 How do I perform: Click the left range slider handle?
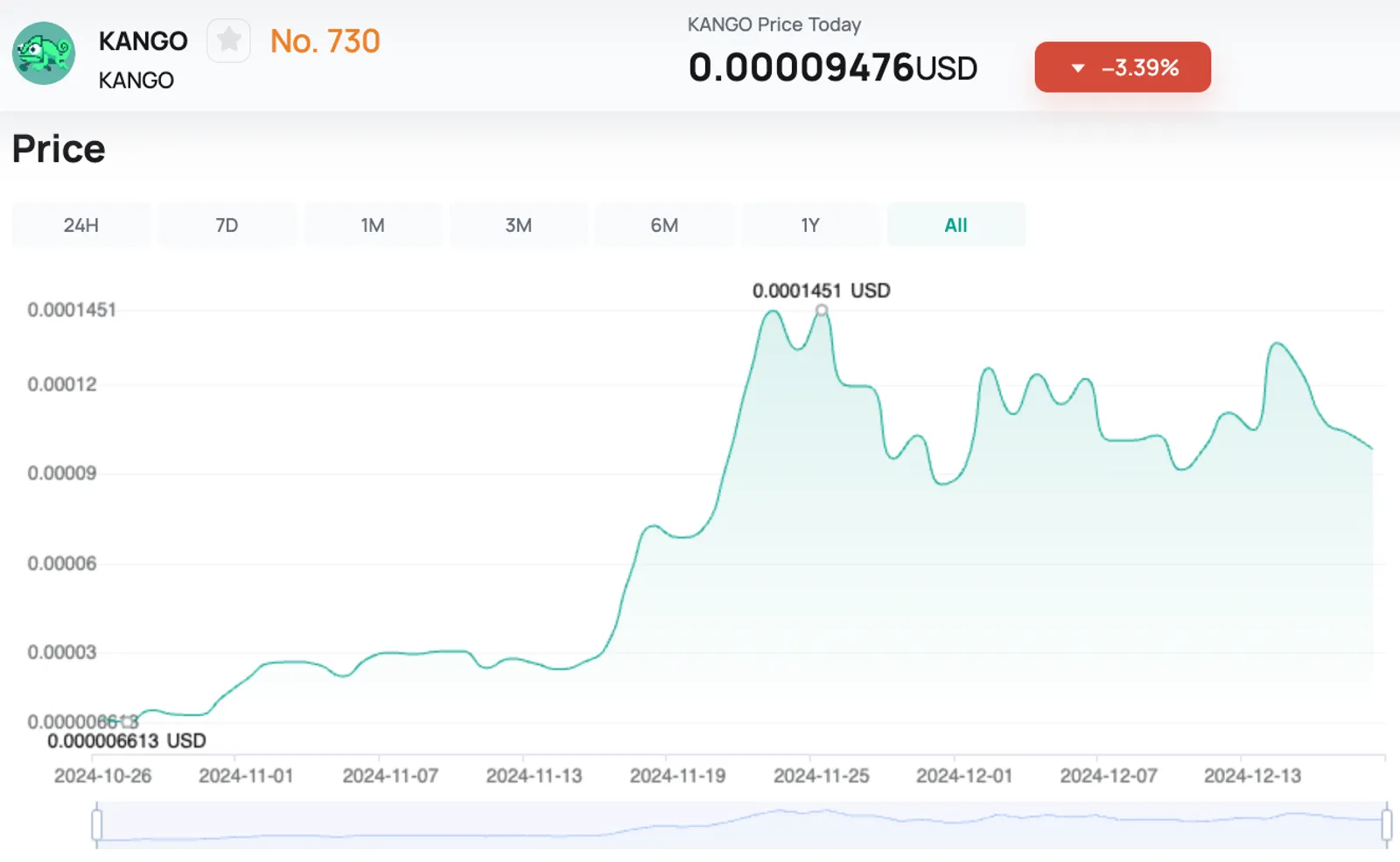coord(96,824)
